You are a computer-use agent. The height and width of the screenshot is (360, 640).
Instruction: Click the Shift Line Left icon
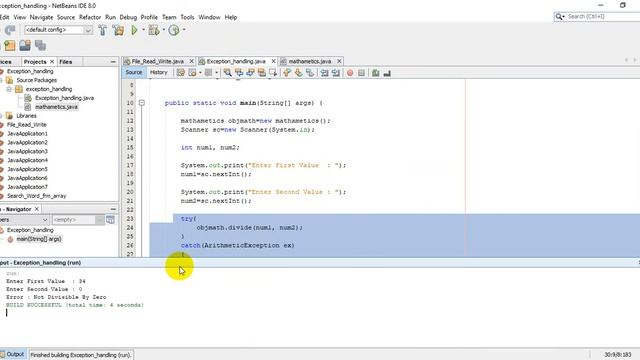(324, 73)
